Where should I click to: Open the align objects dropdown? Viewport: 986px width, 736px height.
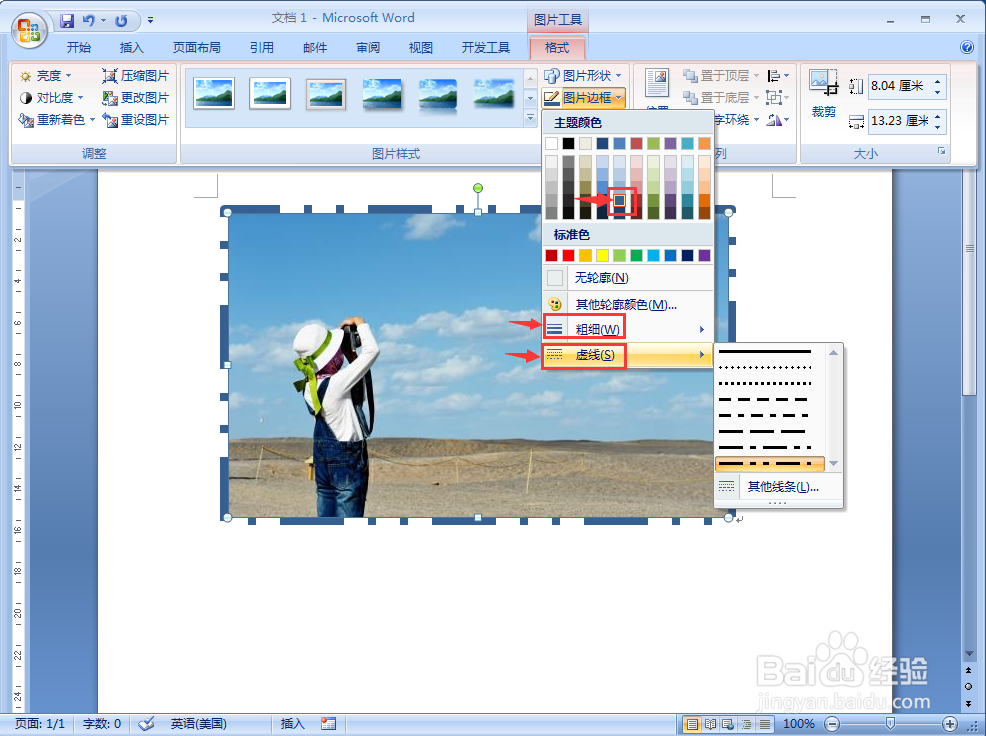(778, 75)
